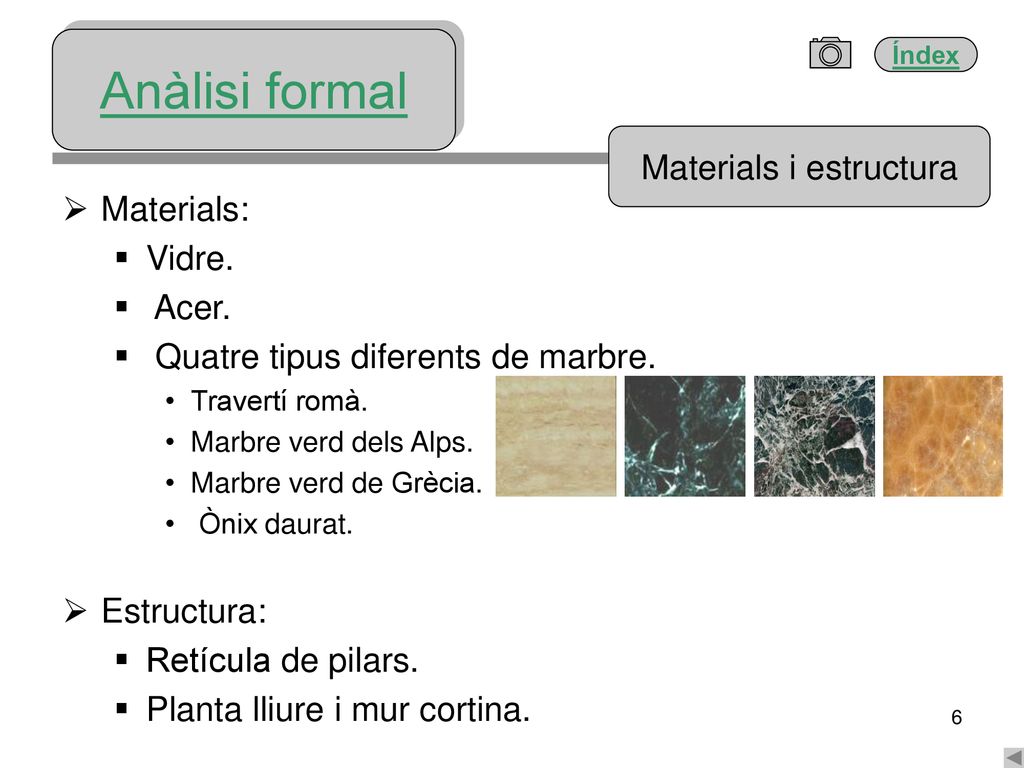Viewport: 1024px width, 768px height.
Task: Click the Anàlisi formal title link
Action: click(253, 91)
